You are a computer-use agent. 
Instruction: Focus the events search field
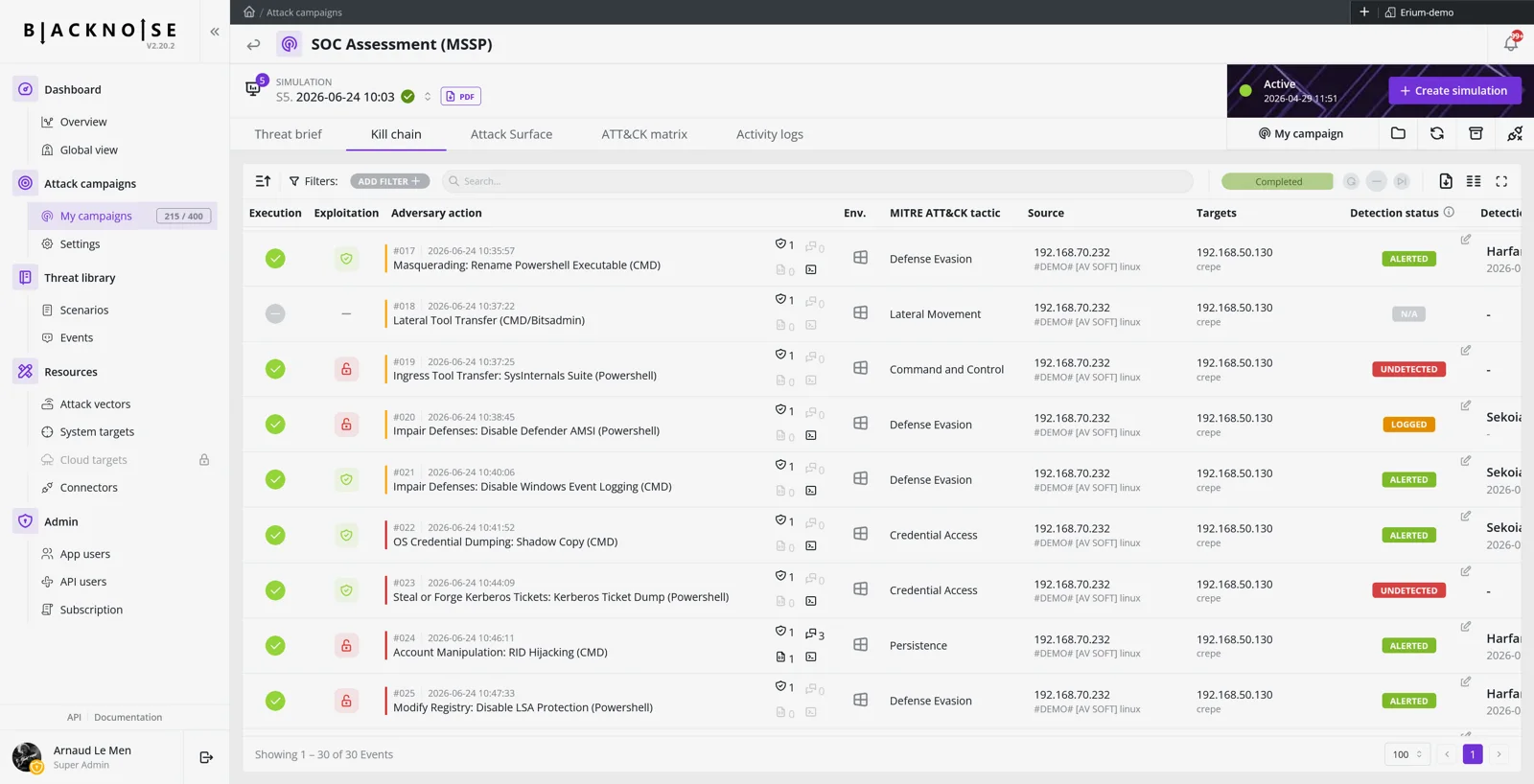(x=818, y=181)
